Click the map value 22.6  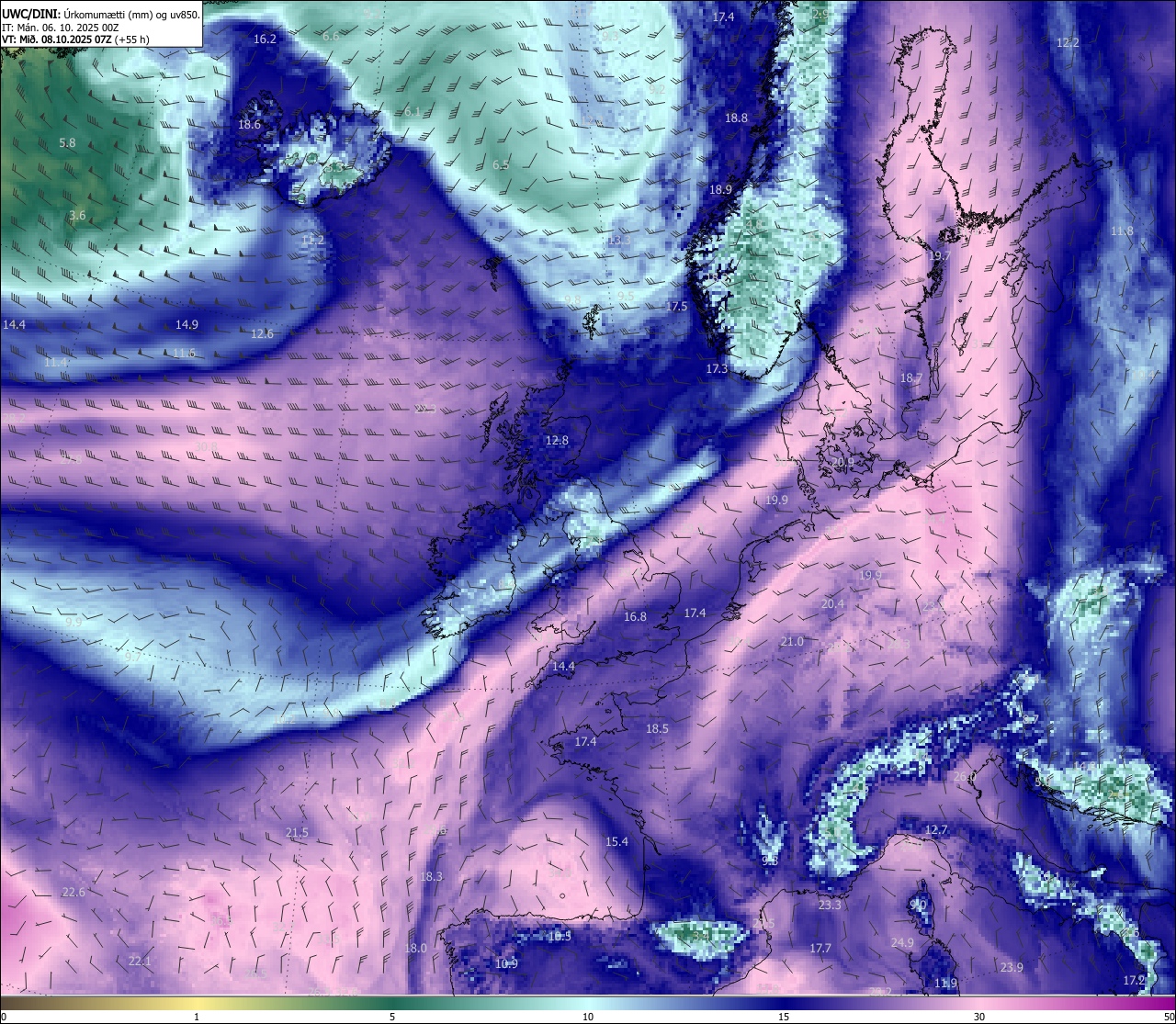tap(73, 892)
